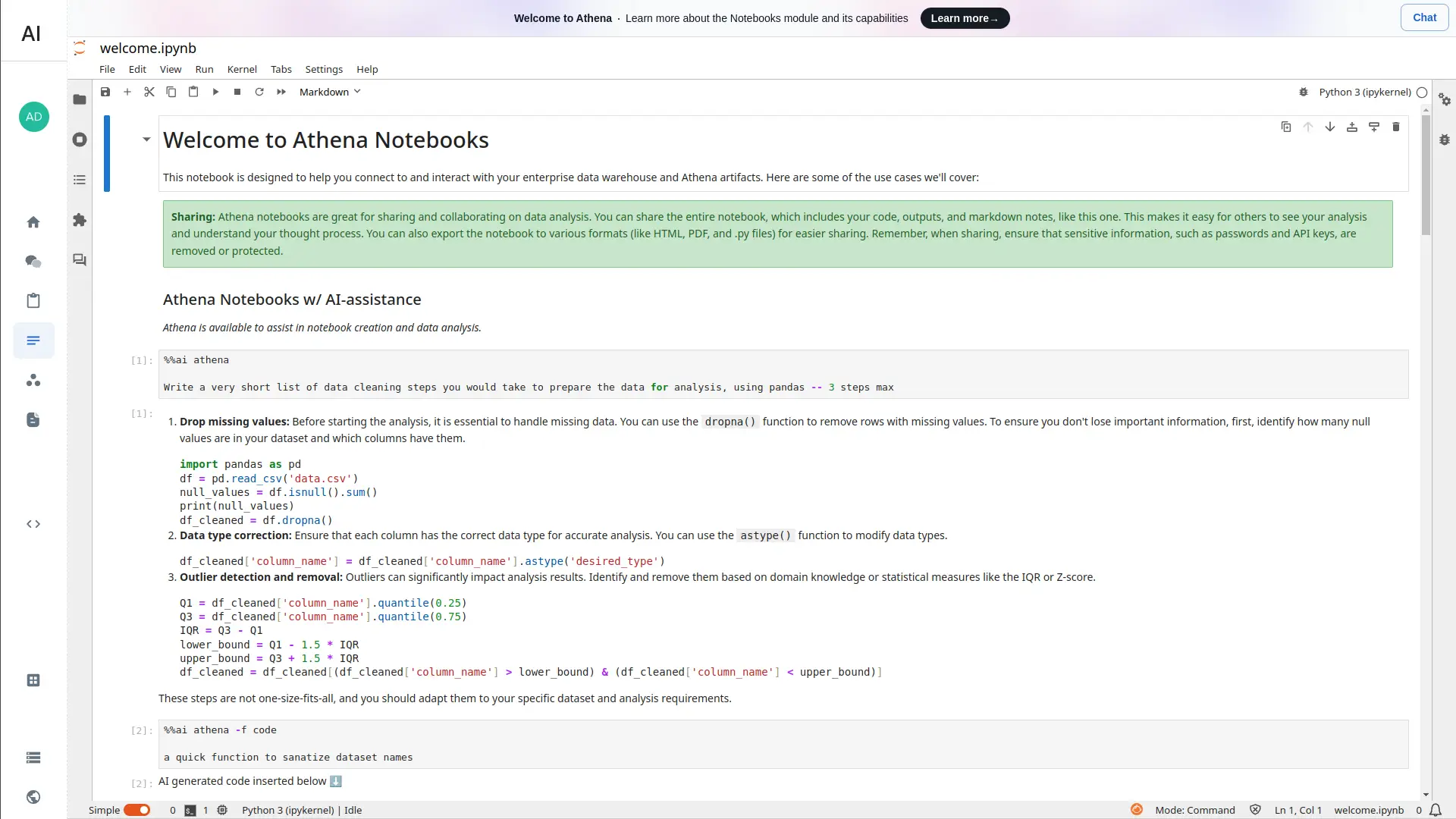Viewport: 1456px width, 819px height.
Task: Click Learn more about Notebooks button
Action: pyautogui.click(x=964, y=18)
